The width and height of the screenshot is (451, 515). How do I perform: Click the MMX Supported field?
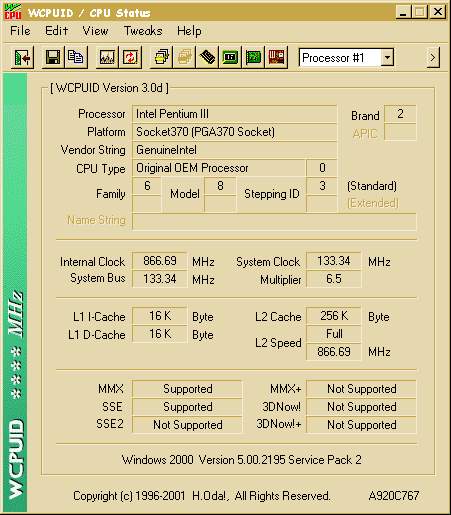[x=187, y=389]
